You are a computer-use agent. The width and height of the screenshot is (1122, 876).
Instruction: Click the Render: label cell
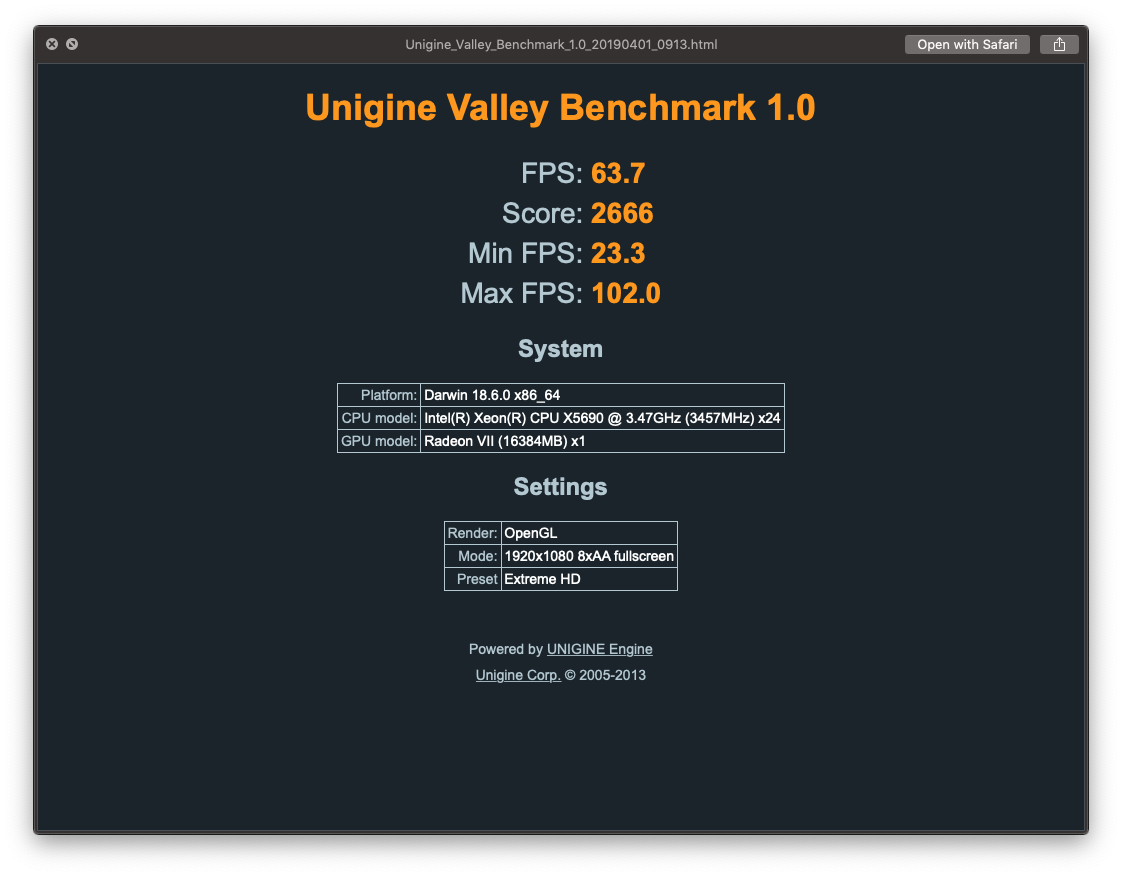click(473, 533)
